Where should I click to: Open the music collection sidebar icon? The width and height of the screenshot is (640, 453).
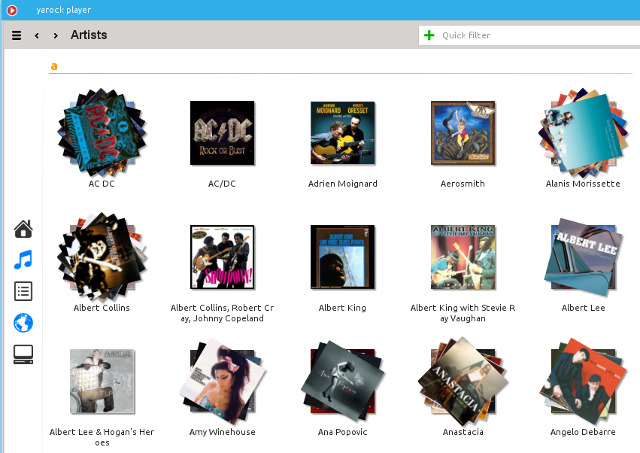click(23, 260)
